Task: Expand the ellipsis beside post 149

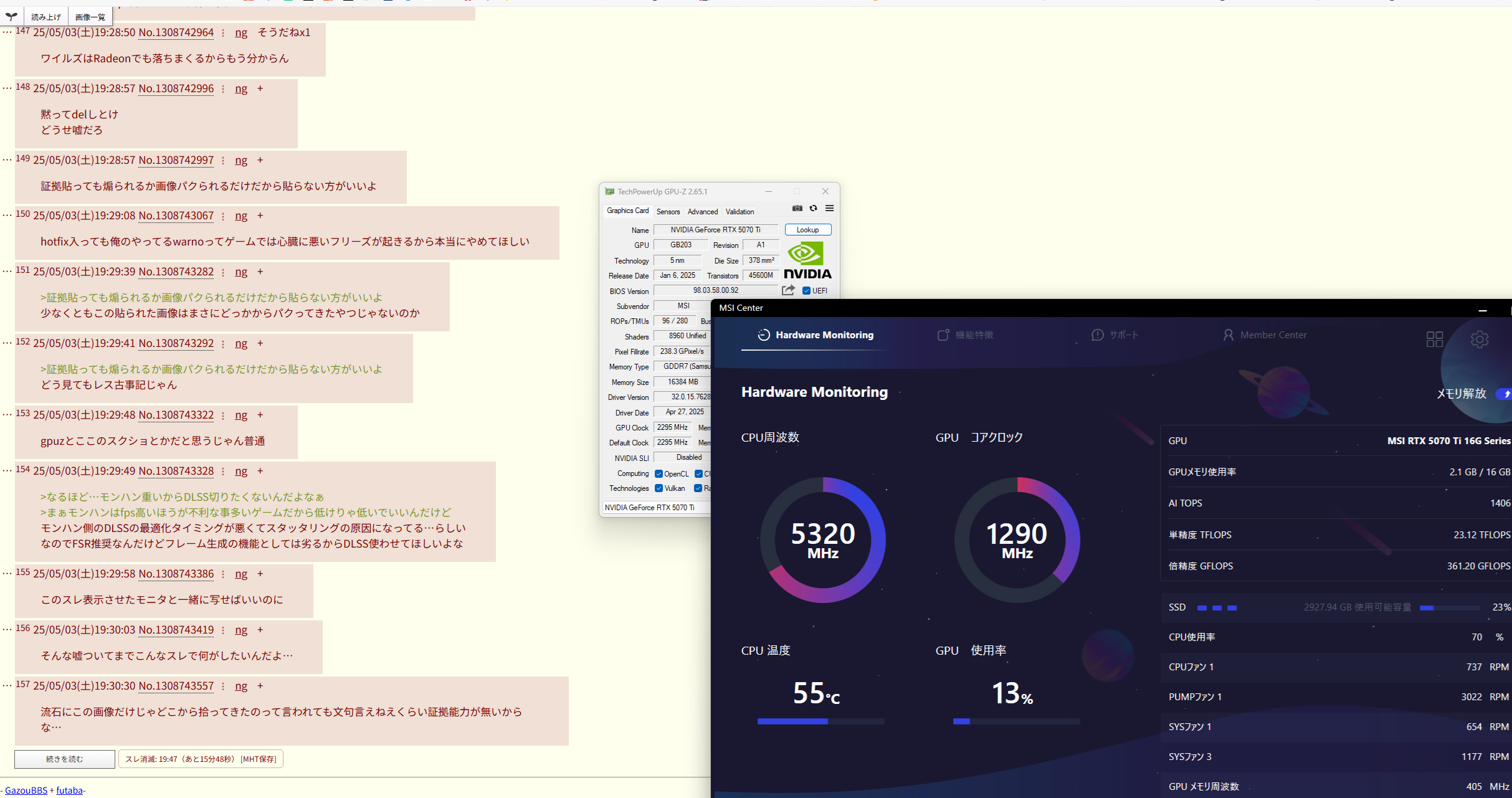Action: coord(7,159)
